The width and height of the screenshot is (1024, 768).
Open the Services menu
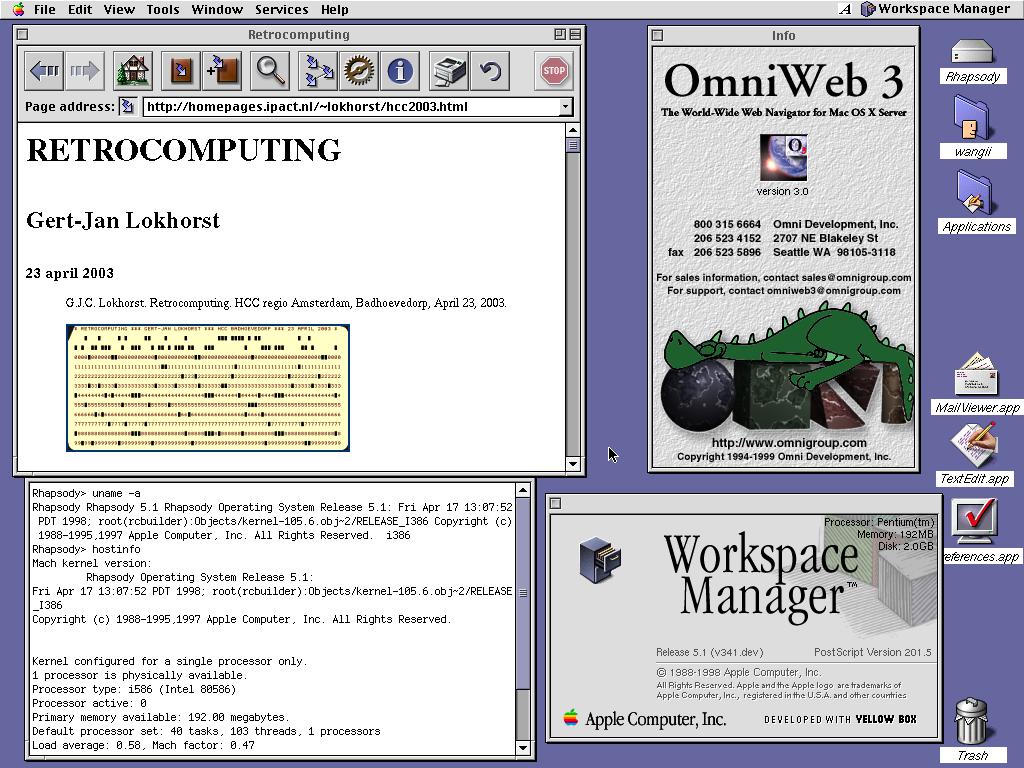[281, 10]
